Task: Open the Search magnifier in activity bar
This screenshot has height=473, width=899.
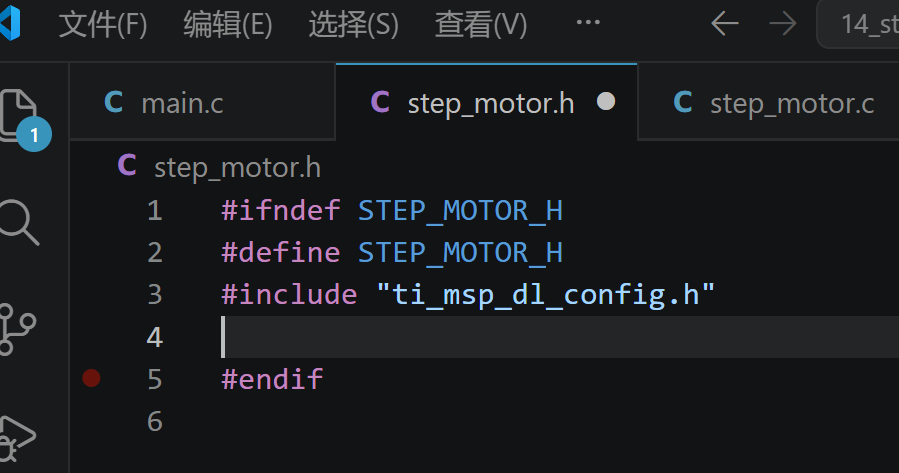Action: click(18, 222)
